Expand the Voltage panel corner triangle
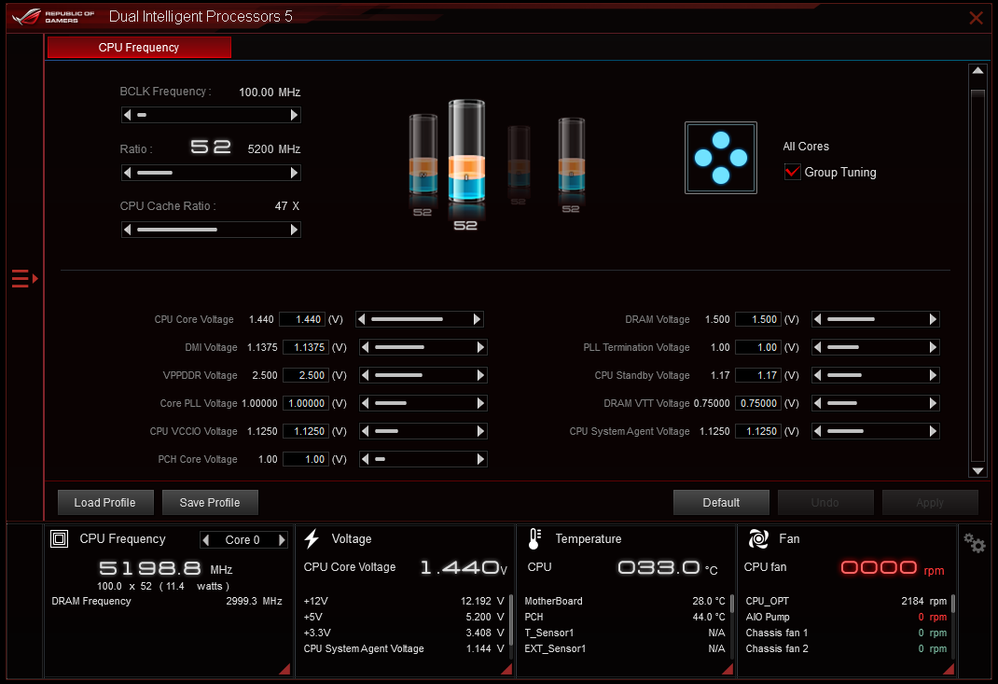 (x=507, y=668)
